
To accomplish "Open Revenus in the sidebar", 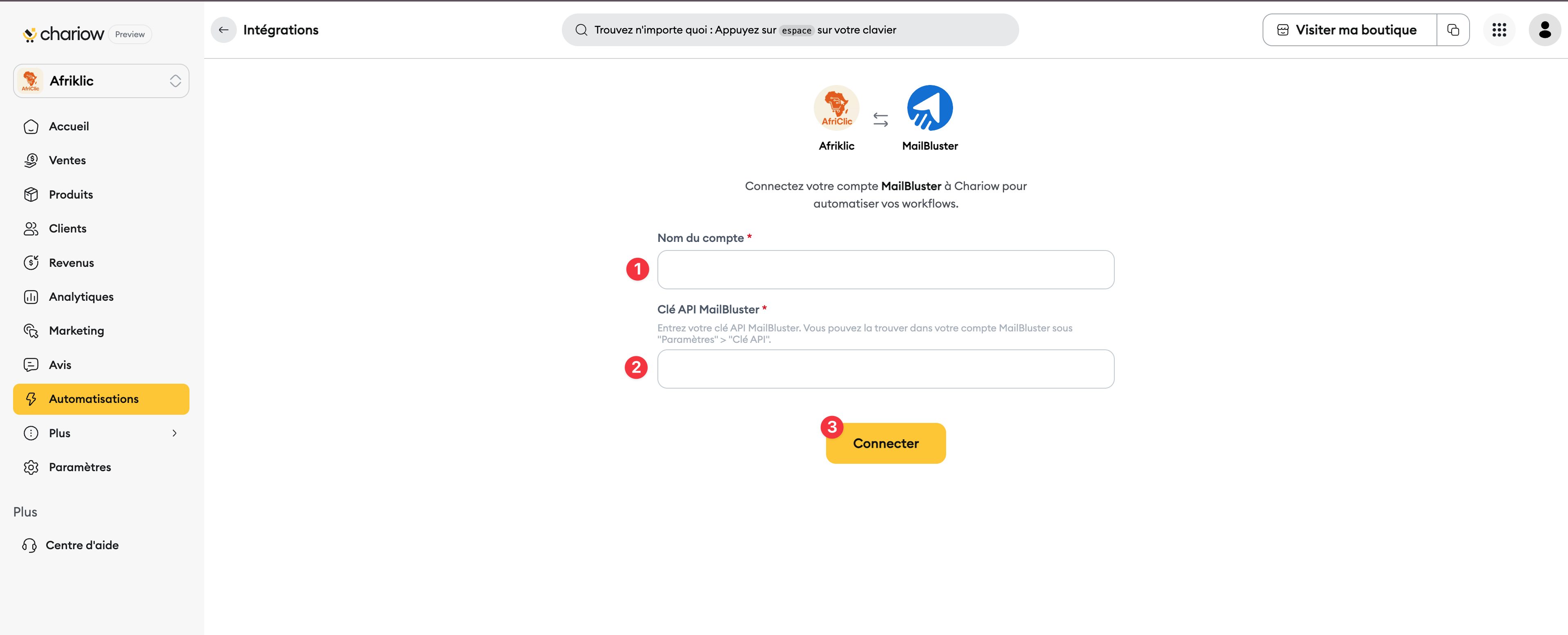I will click(101, 263).
